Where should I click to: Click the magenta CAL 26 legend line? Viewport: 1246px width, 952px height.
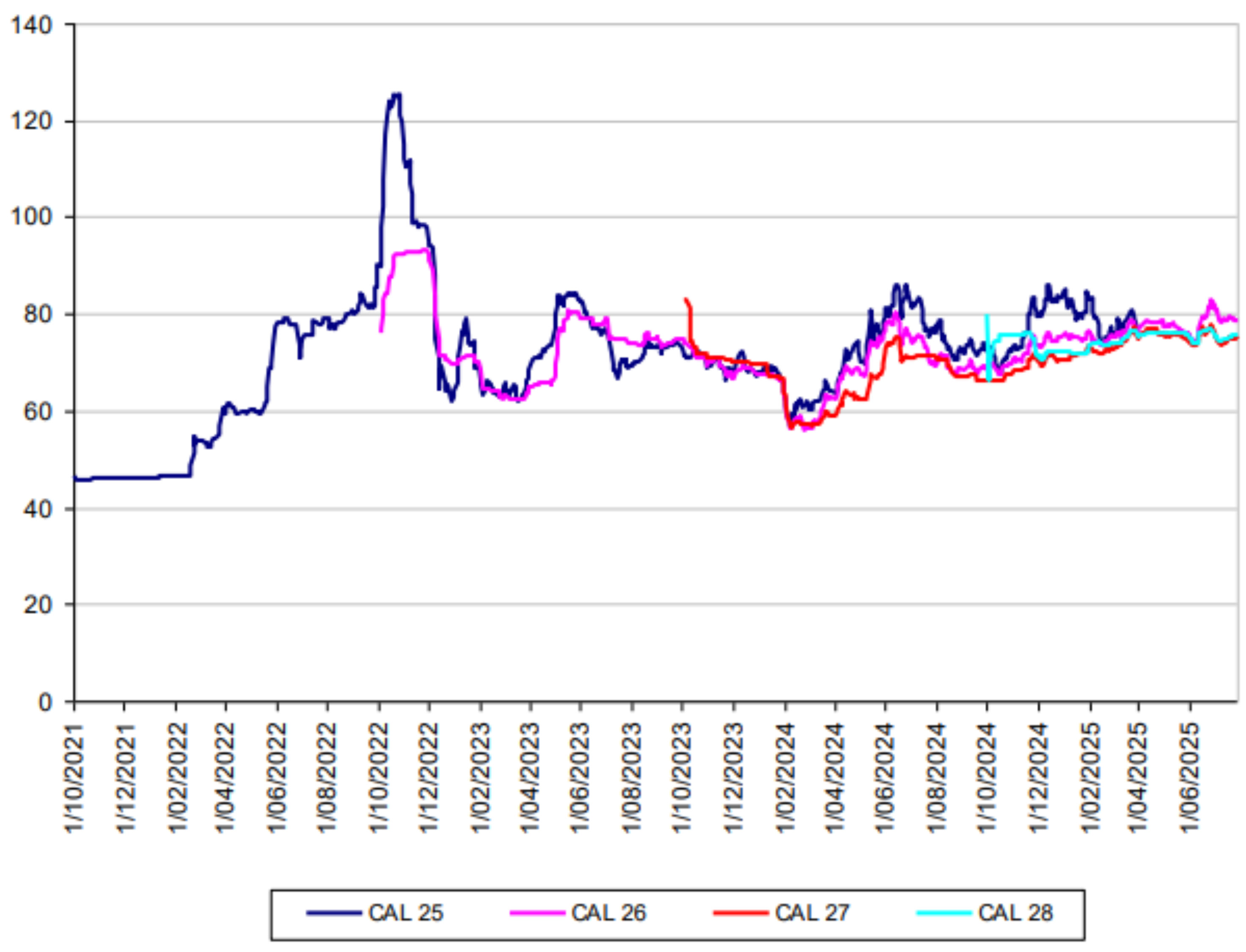[537, 913]
